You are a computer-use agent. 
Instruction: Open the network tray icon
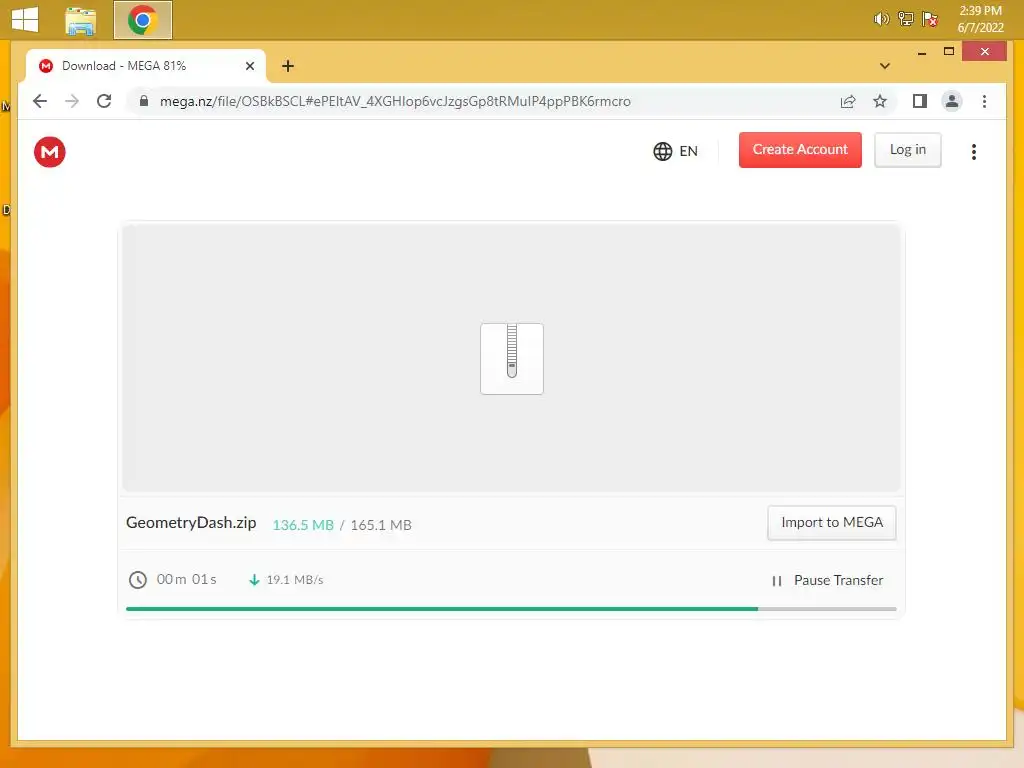pyautogui.click(x=906, y=19)
